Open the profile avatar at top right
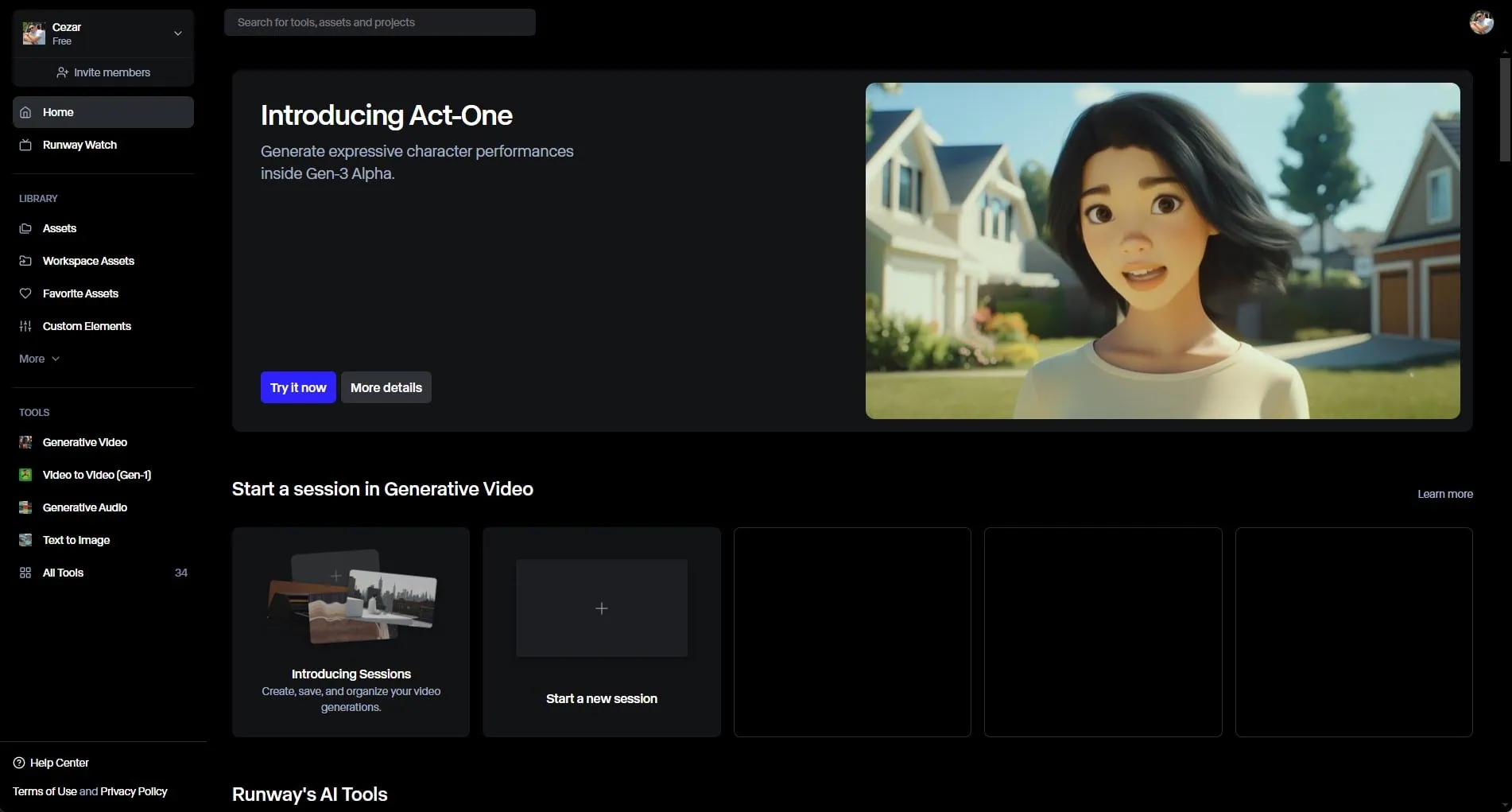Screen dimensions: 1512x812 coord(1481,22)
